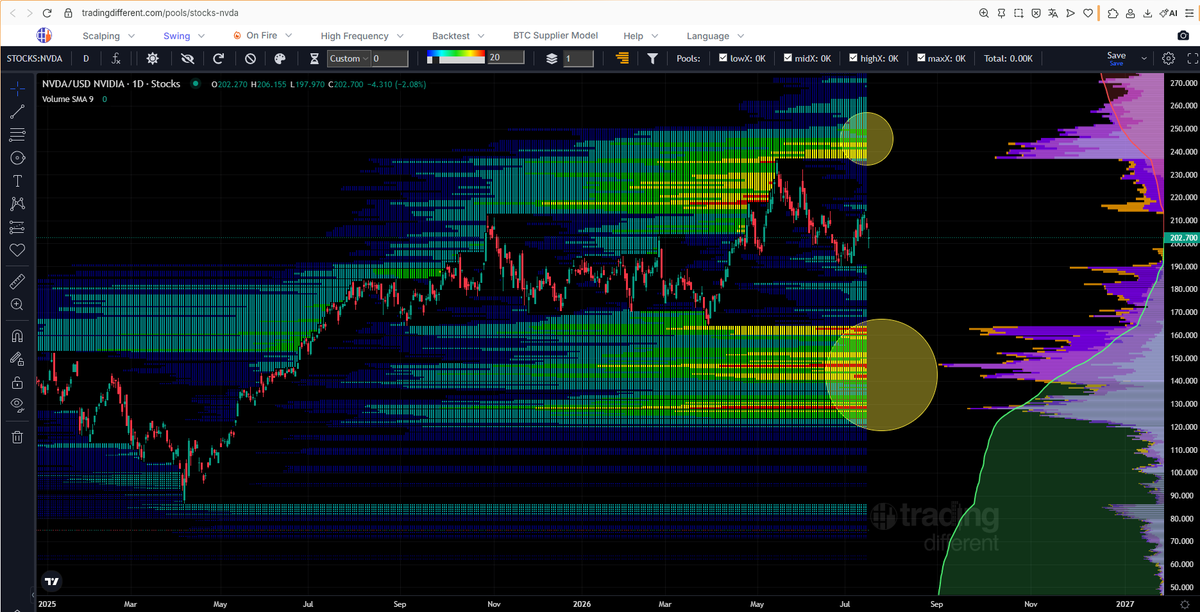1200x612 pixels.
Task: Click the browser translate icon
Action: [1052, 13]
